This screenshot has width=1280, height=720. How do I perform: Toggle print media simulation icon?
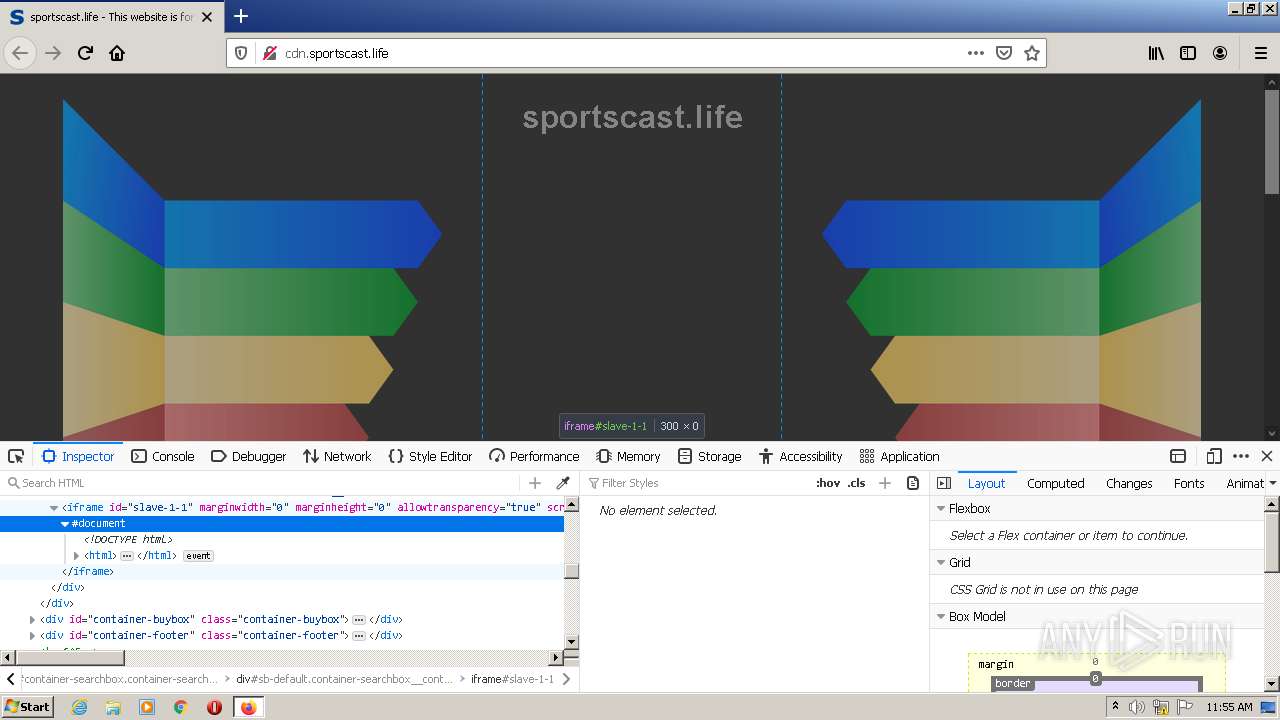913,483
